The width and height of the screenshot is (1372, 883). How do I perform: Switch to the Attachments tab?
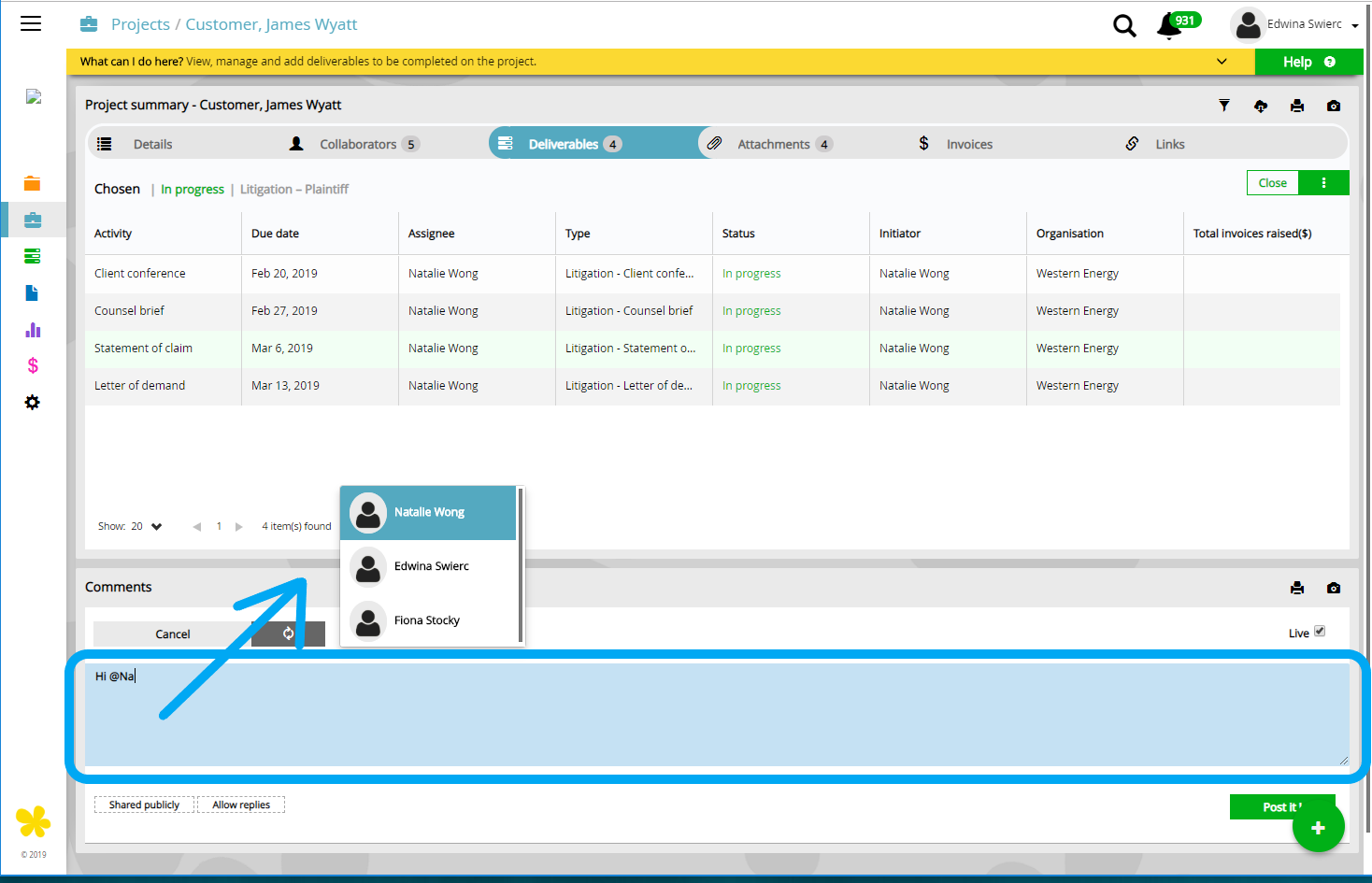tap(773, 144)
